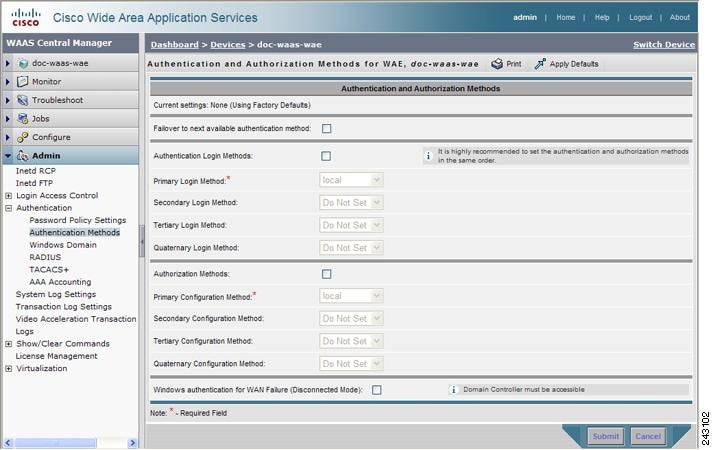Click the sidebar scroll left arrow
The height and width of the screenshot is (450, 712).
8,442
